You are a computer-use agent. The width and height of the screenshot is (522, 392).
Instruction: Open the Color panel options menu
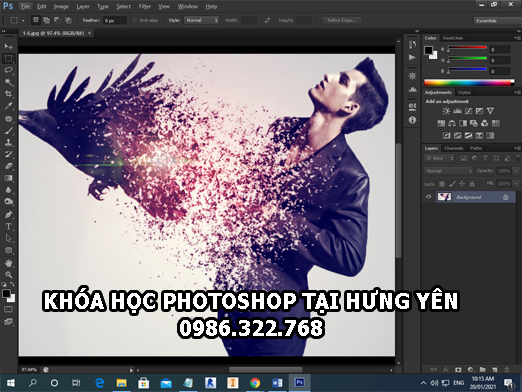517,38
